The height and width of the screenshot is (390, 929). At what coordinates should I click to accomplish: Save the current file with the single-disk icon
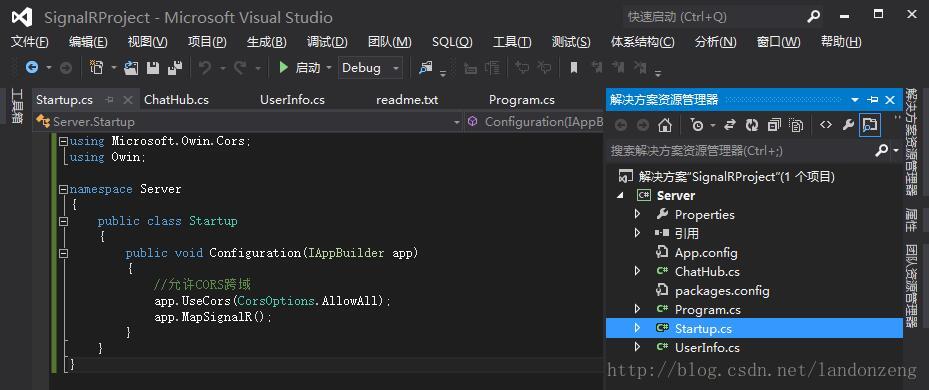[x=153, y=68]
